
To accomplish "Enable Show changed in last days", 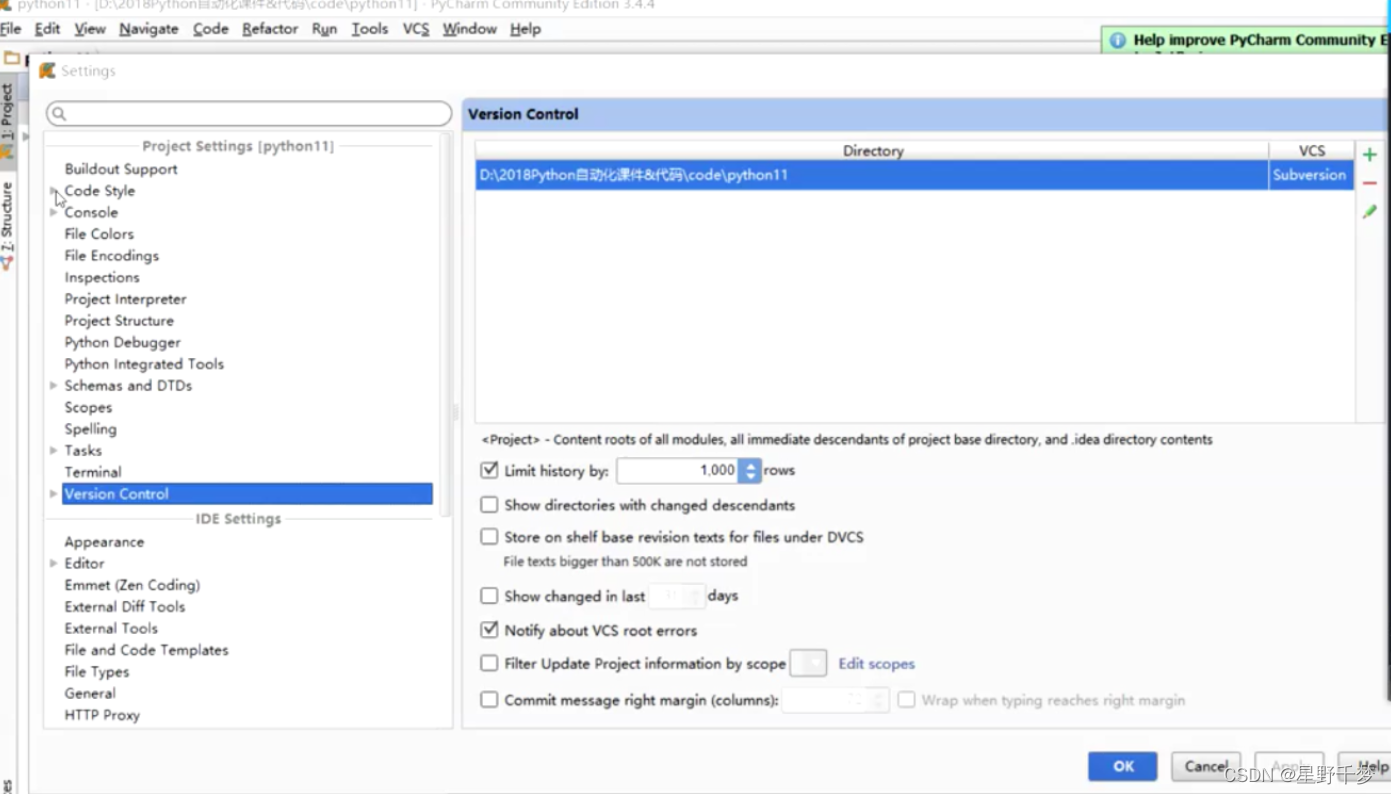I will [x=489, y=596].
